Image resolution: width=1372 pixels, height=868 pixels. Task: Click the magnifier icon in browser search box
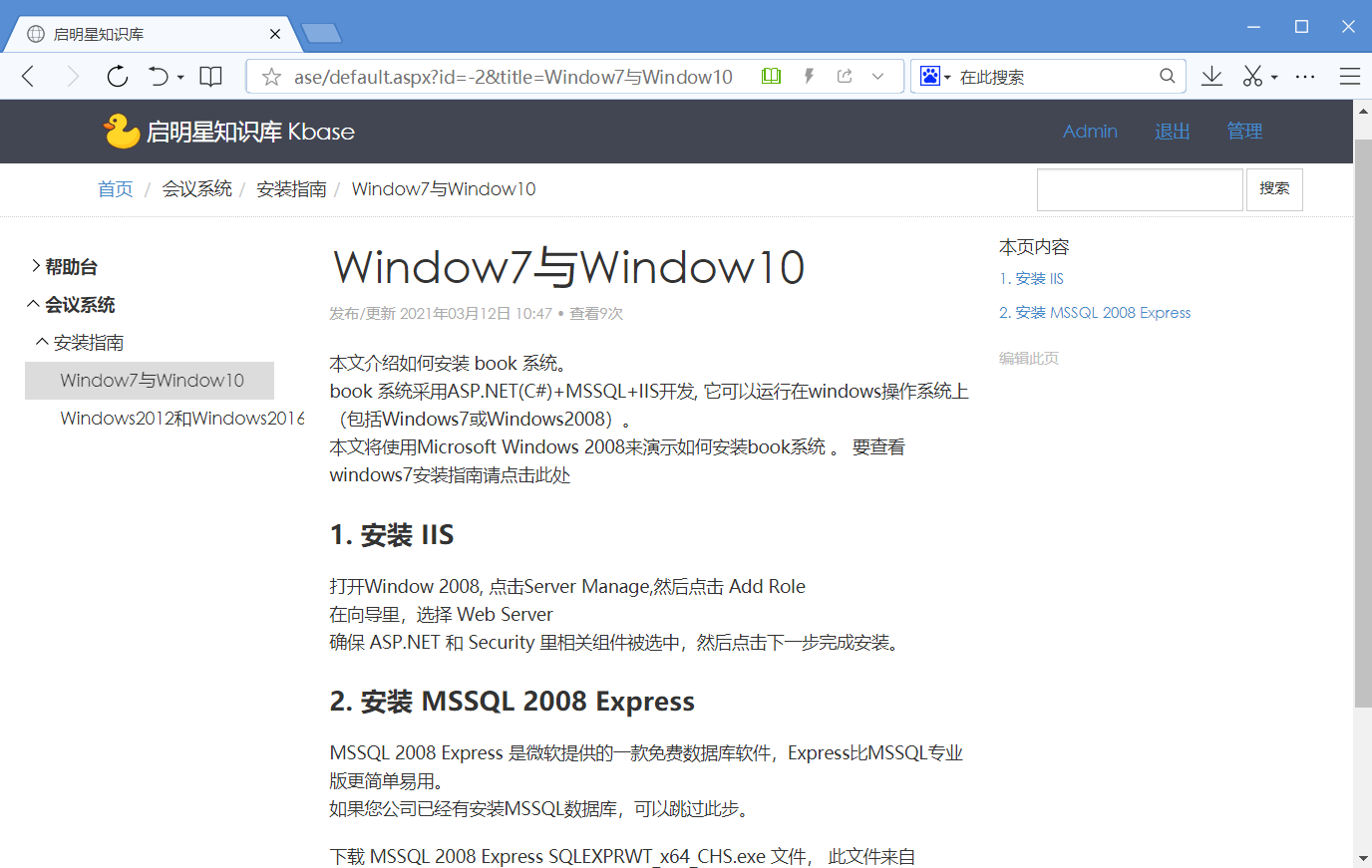click(1168, 76)
